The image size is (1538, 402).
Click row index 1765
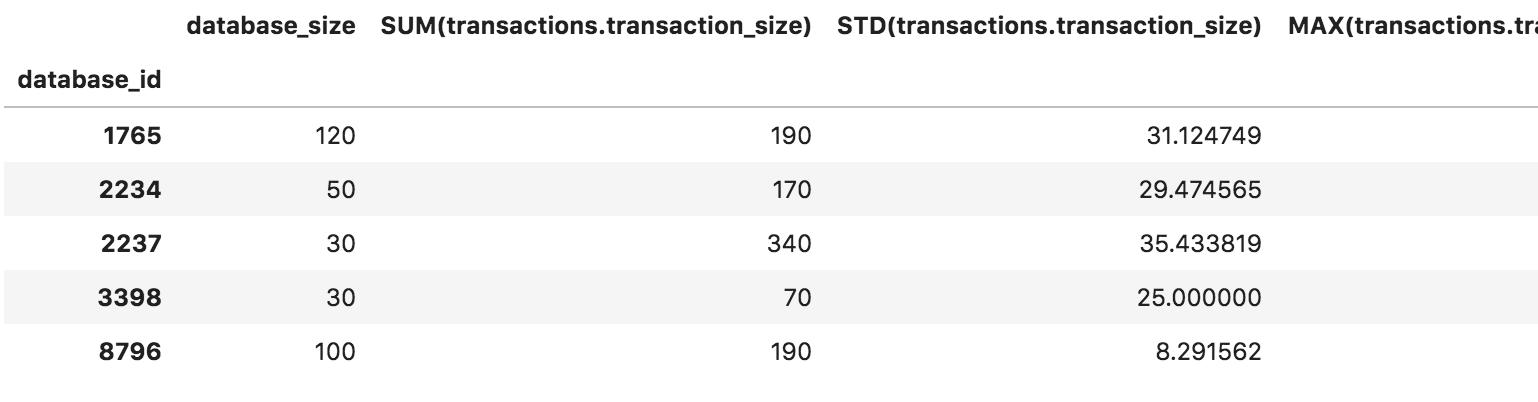(x=132, y=135)
